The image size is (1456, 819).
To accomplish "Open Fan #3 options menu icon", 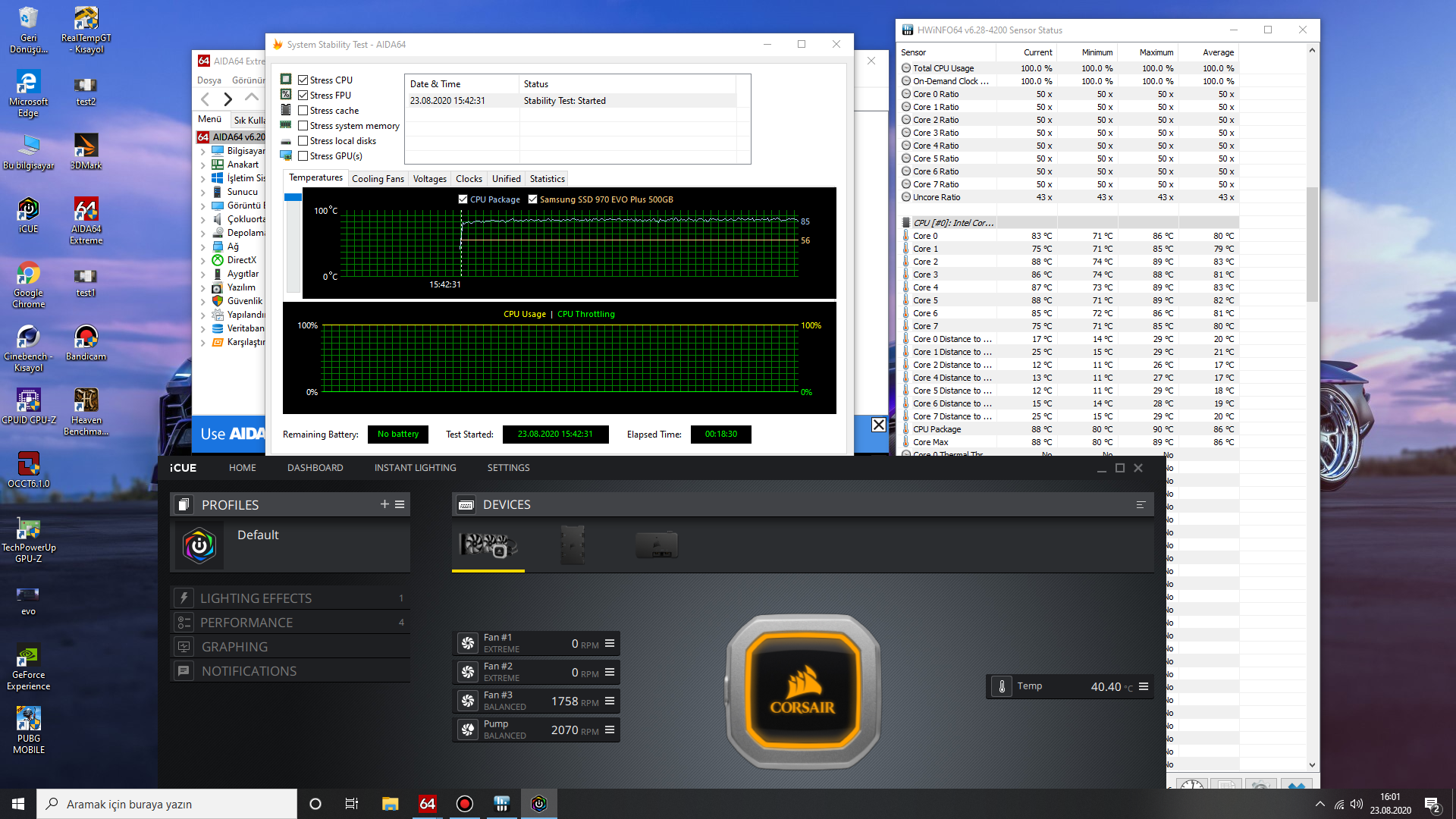I will point(610,701).
